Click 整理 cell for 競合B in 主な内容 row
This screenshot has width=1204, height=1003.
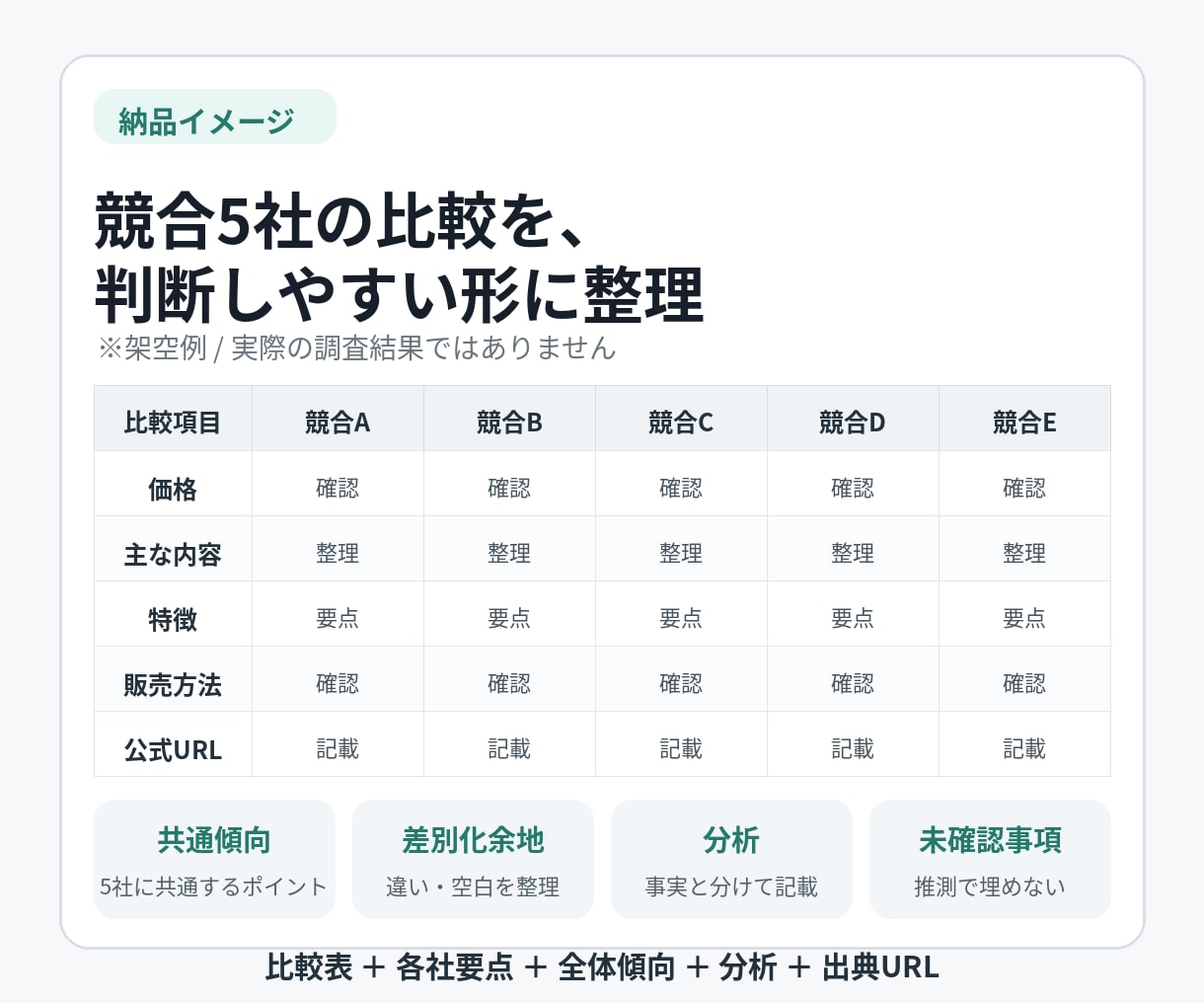(x=509, y=549)
